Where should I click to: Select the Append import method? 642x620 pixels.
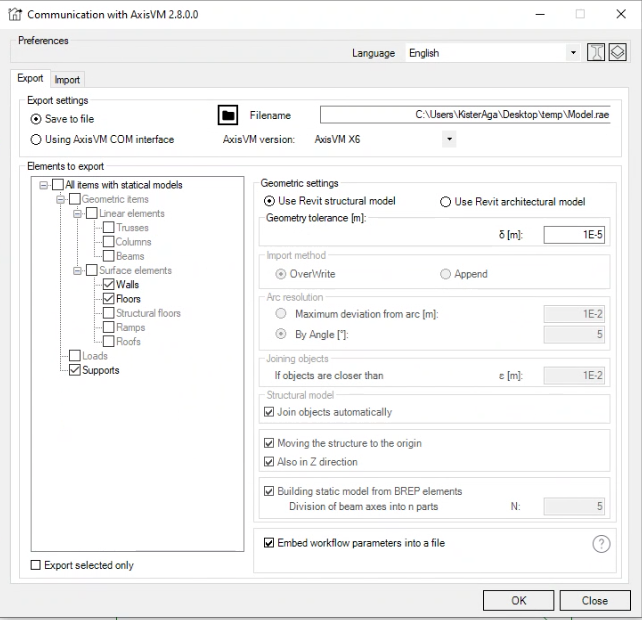445,274
